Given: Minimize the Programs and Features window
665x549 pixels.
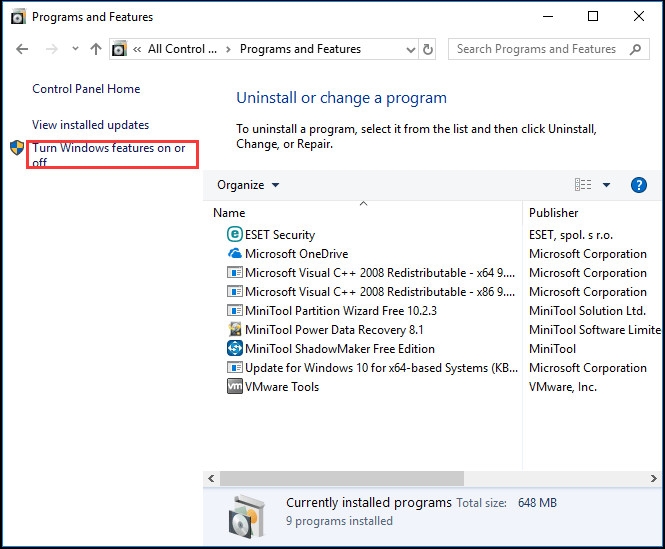Looking at the screenshot, I should point(548,17).
